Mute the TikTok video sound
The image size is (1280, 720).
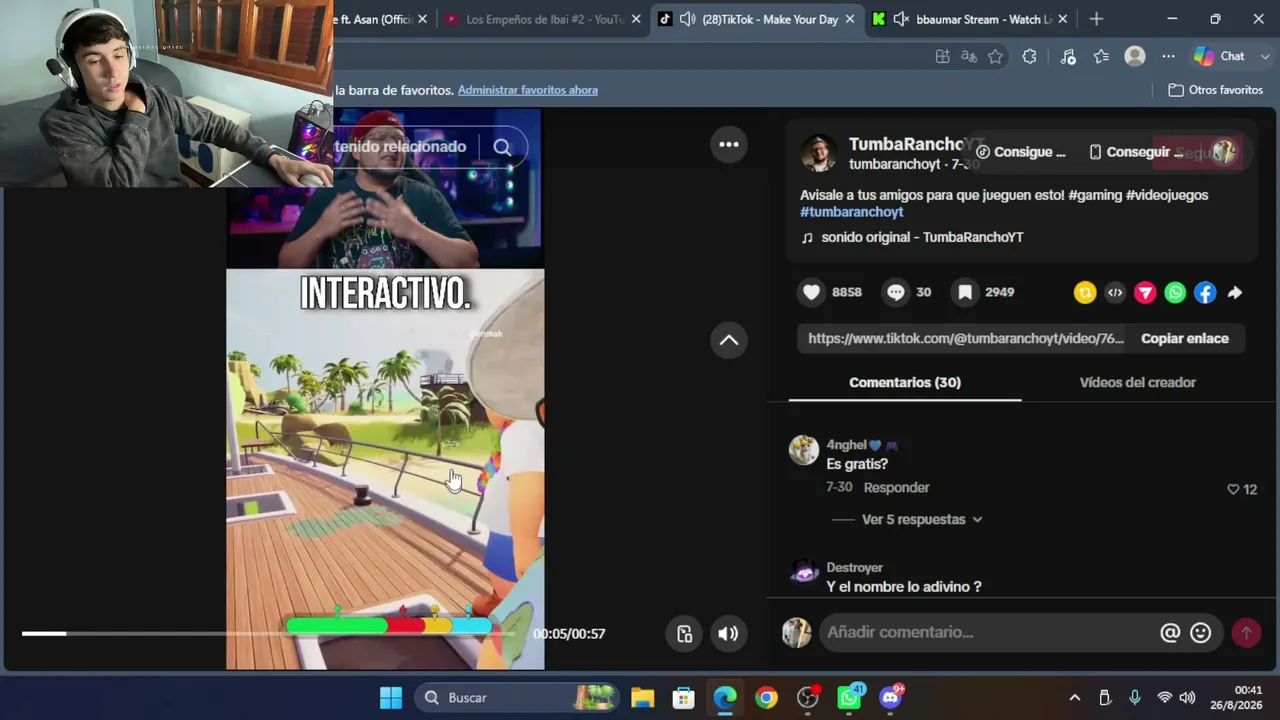(728, 633)
